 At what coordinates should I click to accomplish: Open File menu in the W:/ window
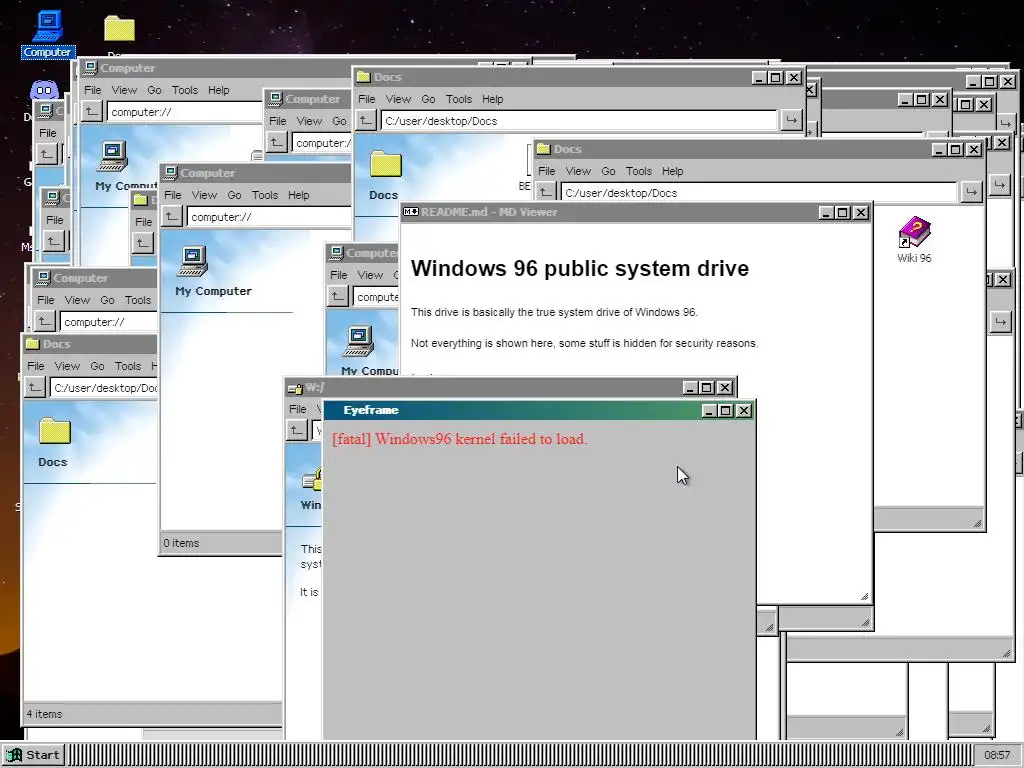coord(298,409)
